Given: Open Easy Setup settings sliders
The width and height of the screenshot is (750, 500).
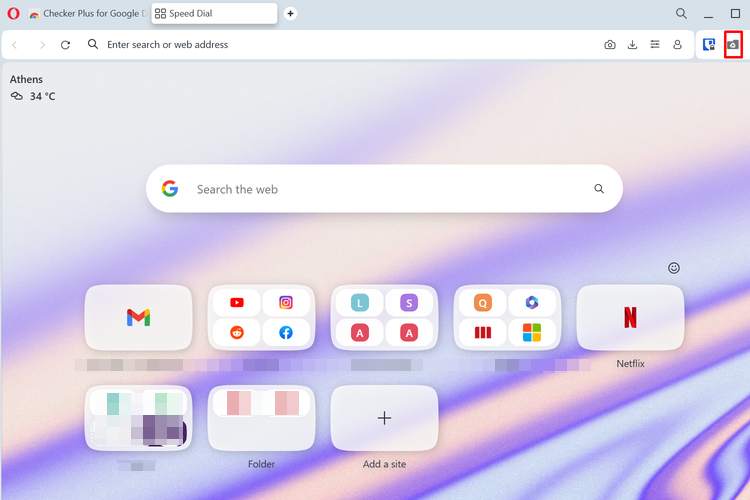Looking at the screenshot, I should pyautogui.click(x=655, y=44).
